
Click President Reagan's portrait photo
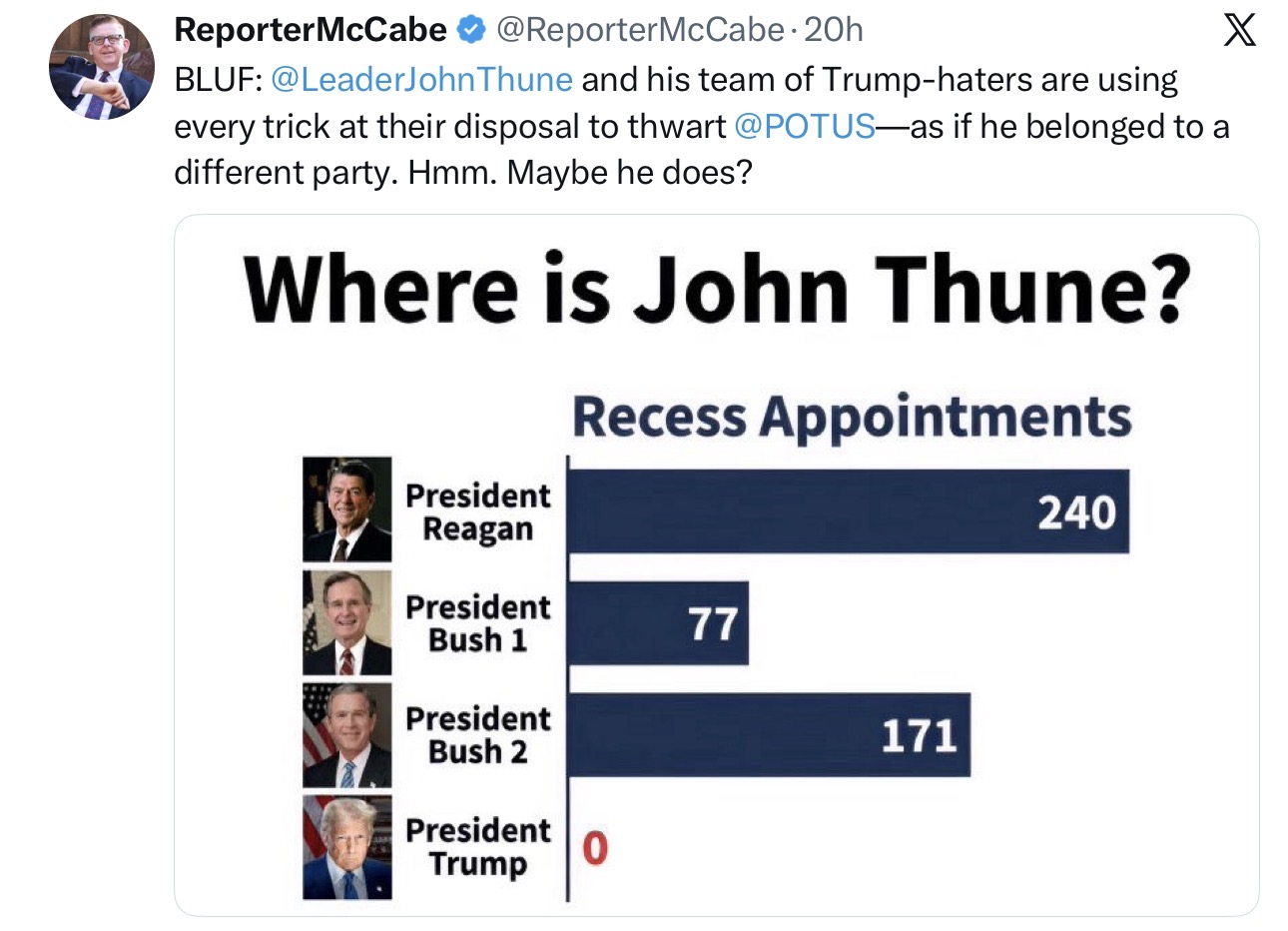point(347,509)
